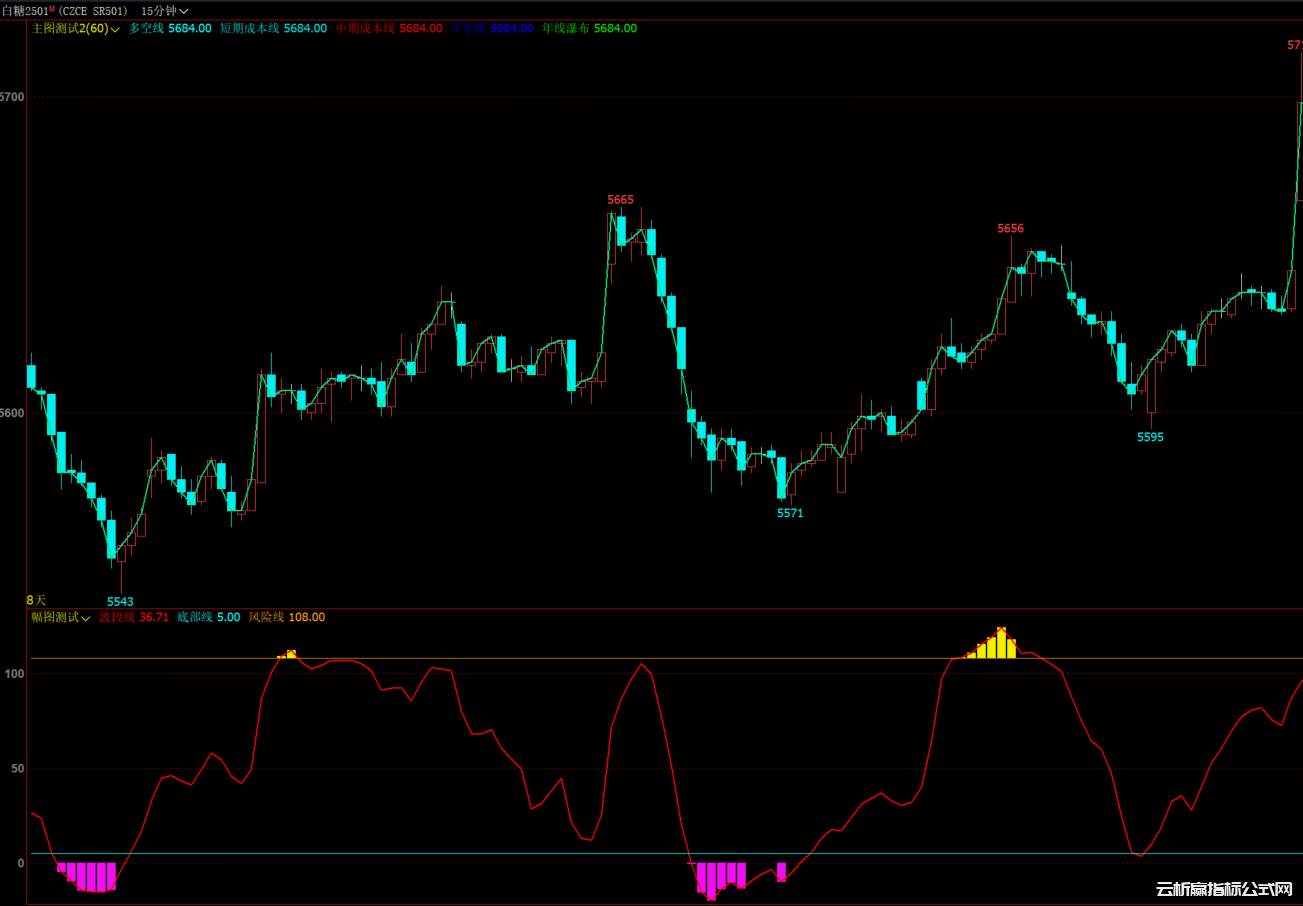Click the 5595 low price label

pos(1150,437)
